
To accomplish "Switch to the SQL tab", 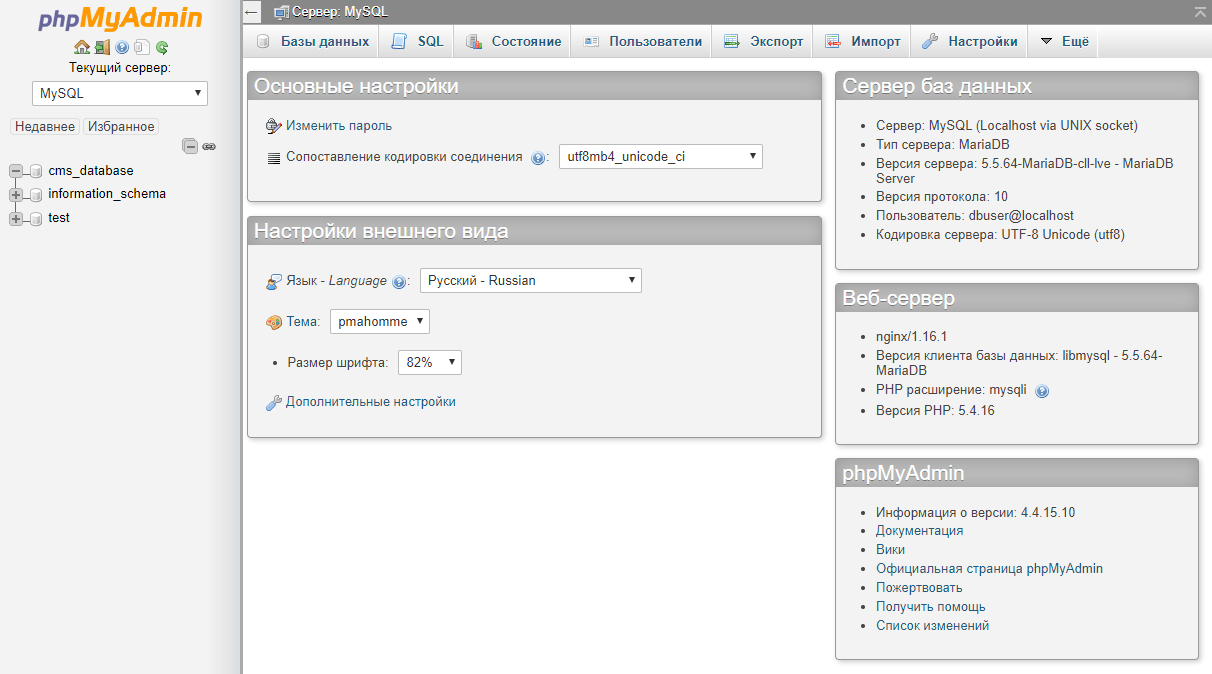I will click(418, 42).
